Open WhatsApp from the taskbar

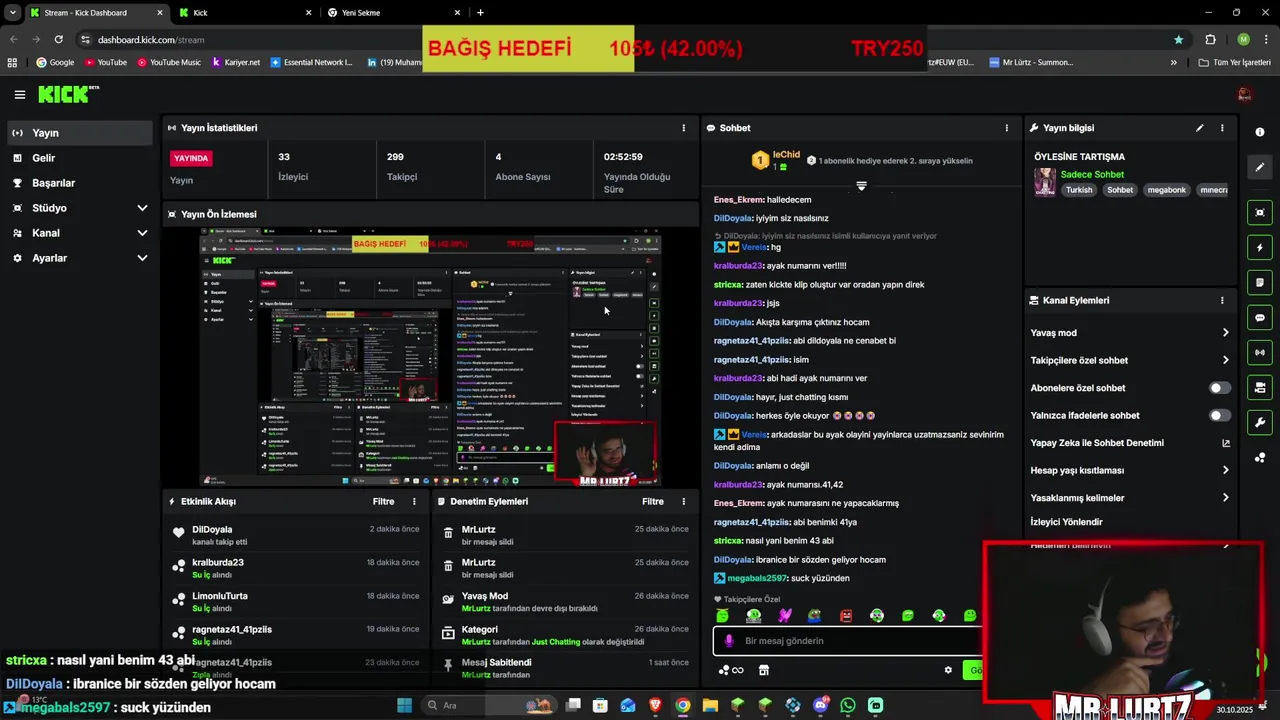point(848,705)
